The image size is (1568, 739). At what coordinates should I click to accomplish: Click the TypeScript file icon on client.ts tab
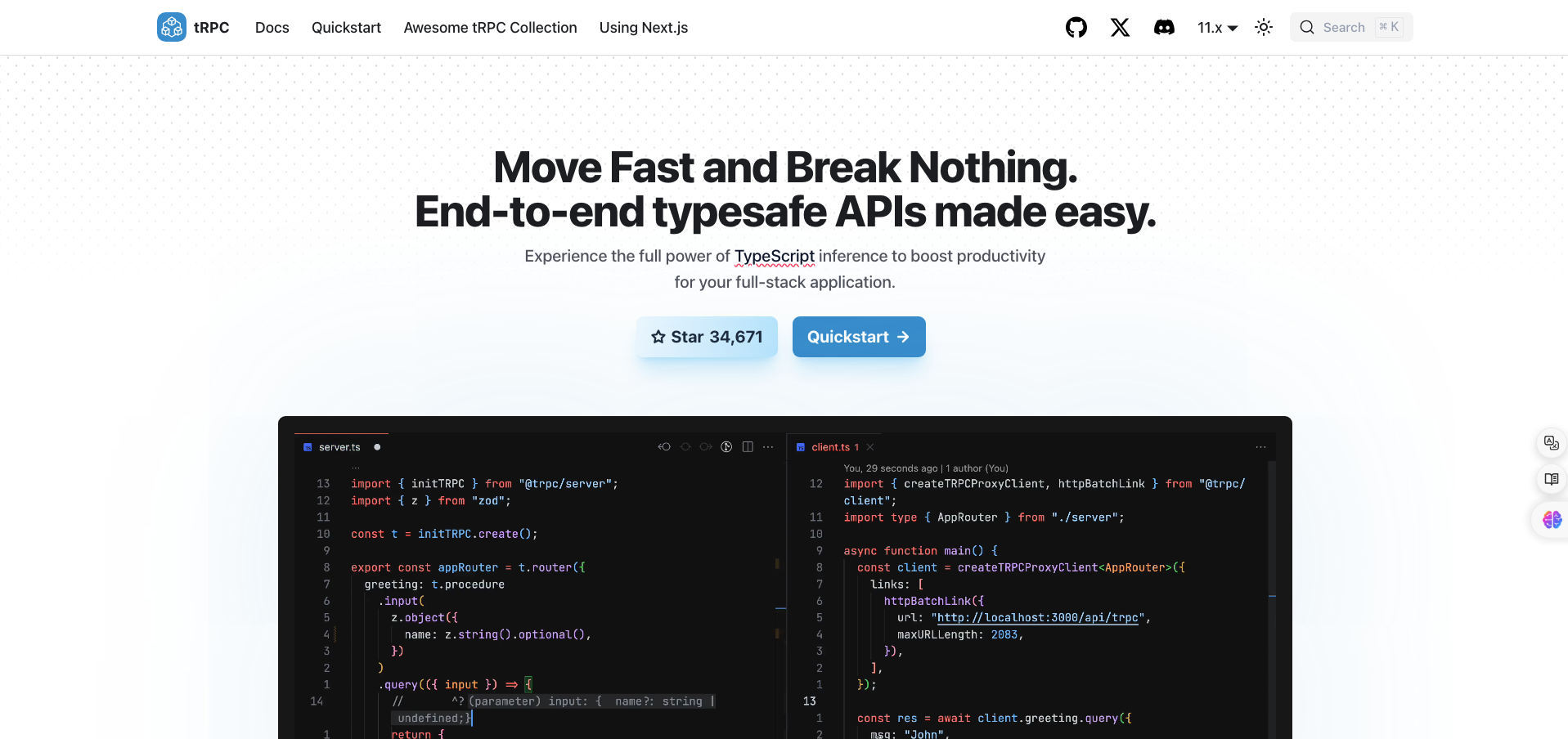tap(801, 447)
